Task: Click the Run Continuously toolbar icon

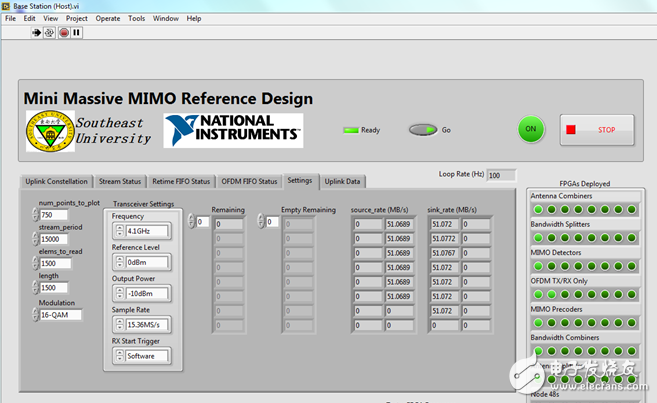Action: click(x=50, y=32)
